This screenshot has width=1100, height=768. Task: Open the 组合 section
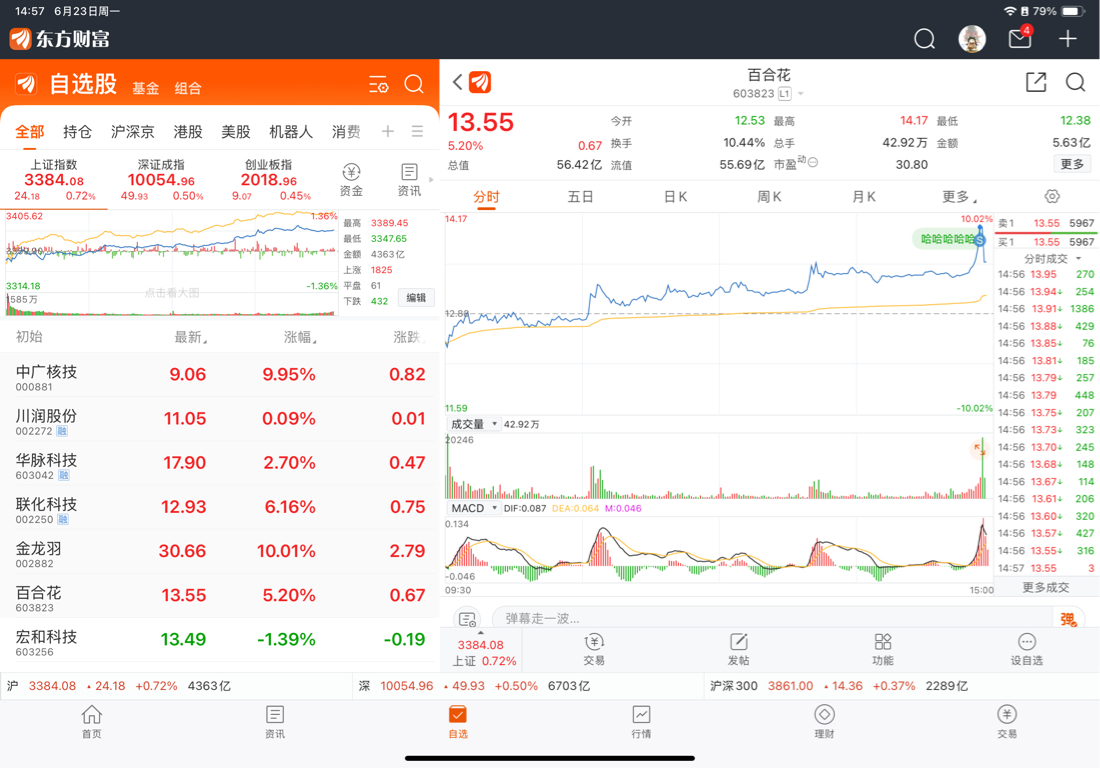(187, 88)
